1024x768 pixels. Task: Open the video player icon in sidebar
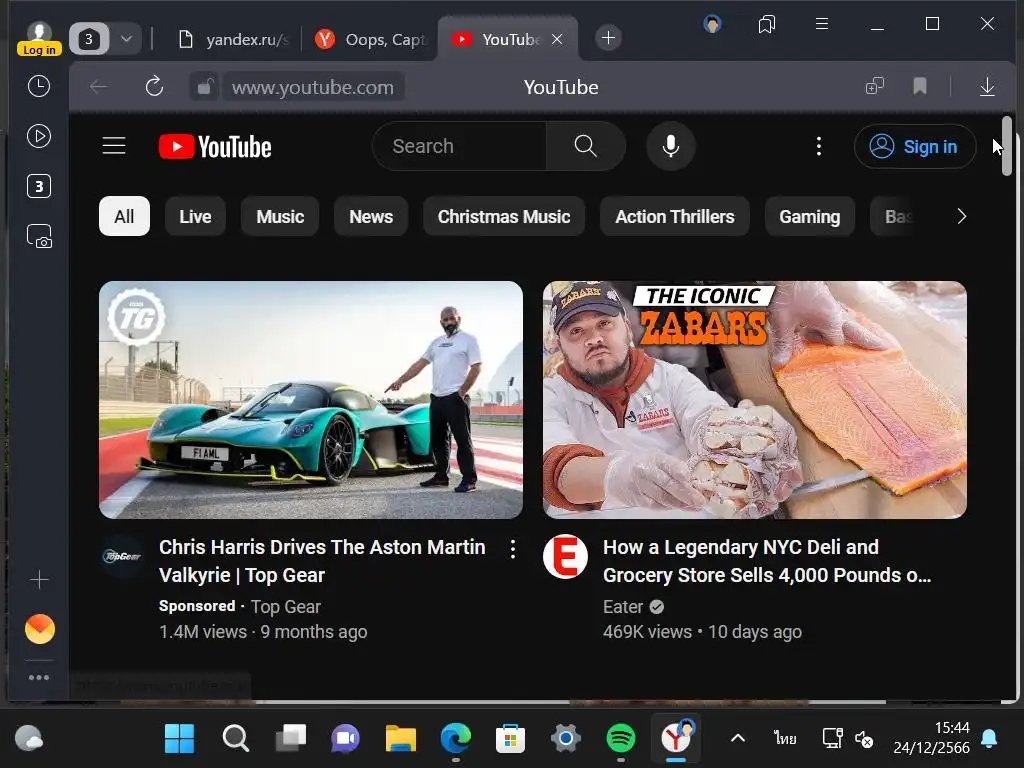pos(39,136)
